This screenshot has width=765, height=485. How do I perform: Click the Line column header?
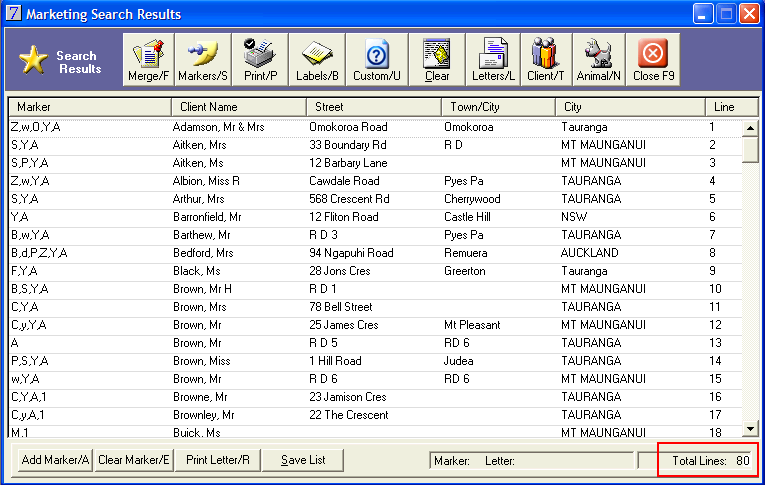[731, 107]
